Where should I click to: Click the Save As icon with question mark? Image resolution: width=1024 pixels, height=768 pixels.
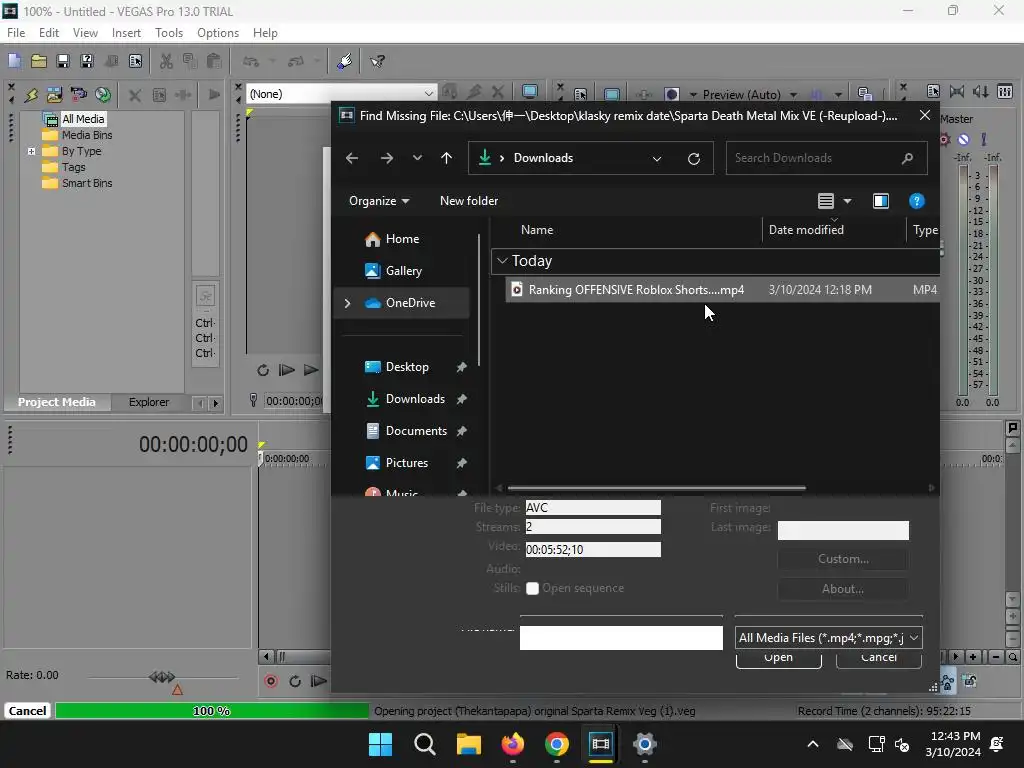click(87, 61)
